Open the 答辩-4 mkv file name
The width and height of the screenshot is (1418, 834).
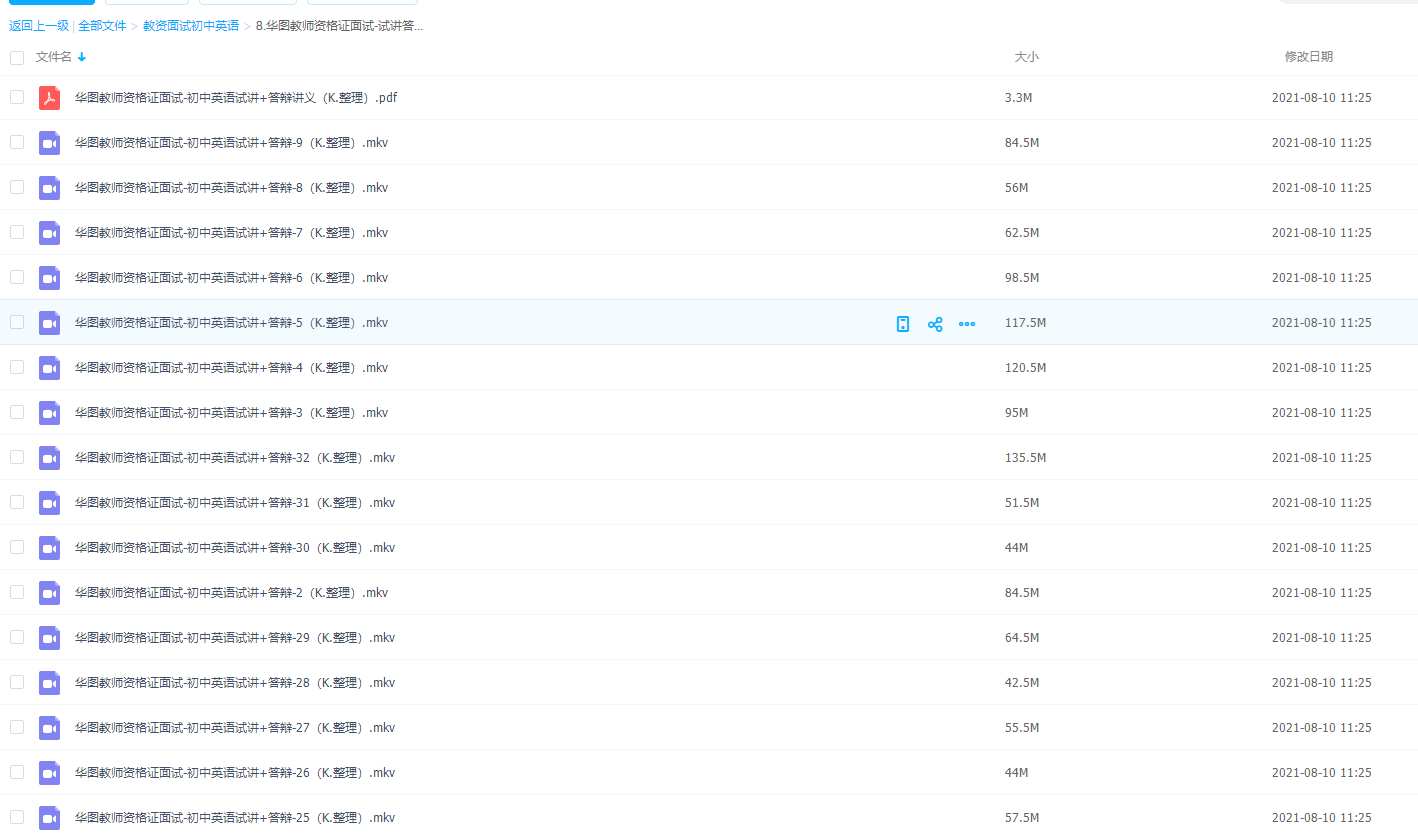(x=231, y=368)
